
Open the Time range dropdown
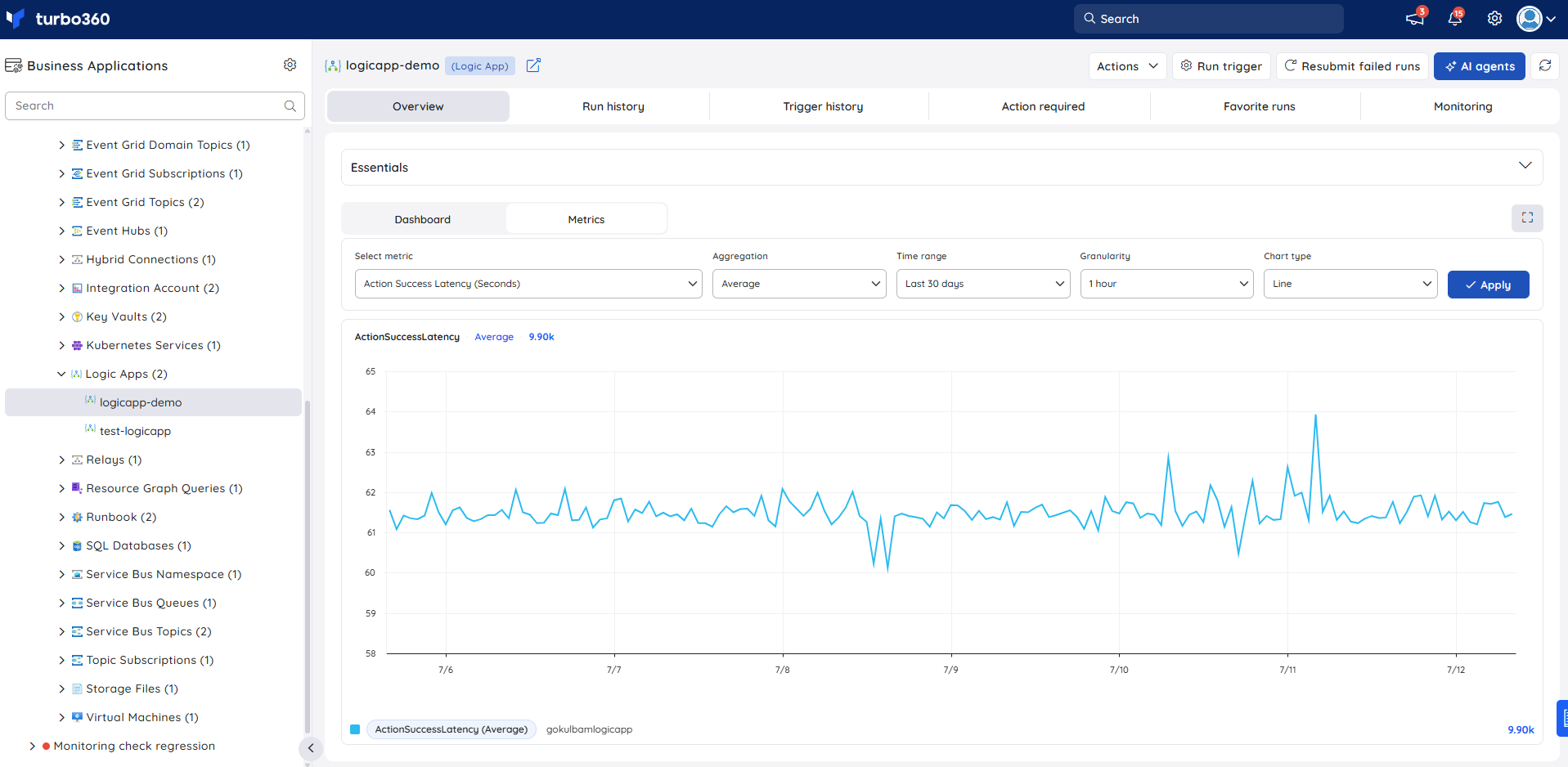click(x=982, y=284)
